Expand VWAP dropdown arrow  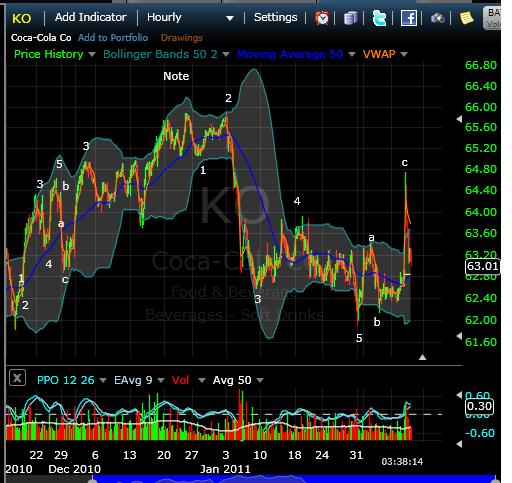[404, 54]
